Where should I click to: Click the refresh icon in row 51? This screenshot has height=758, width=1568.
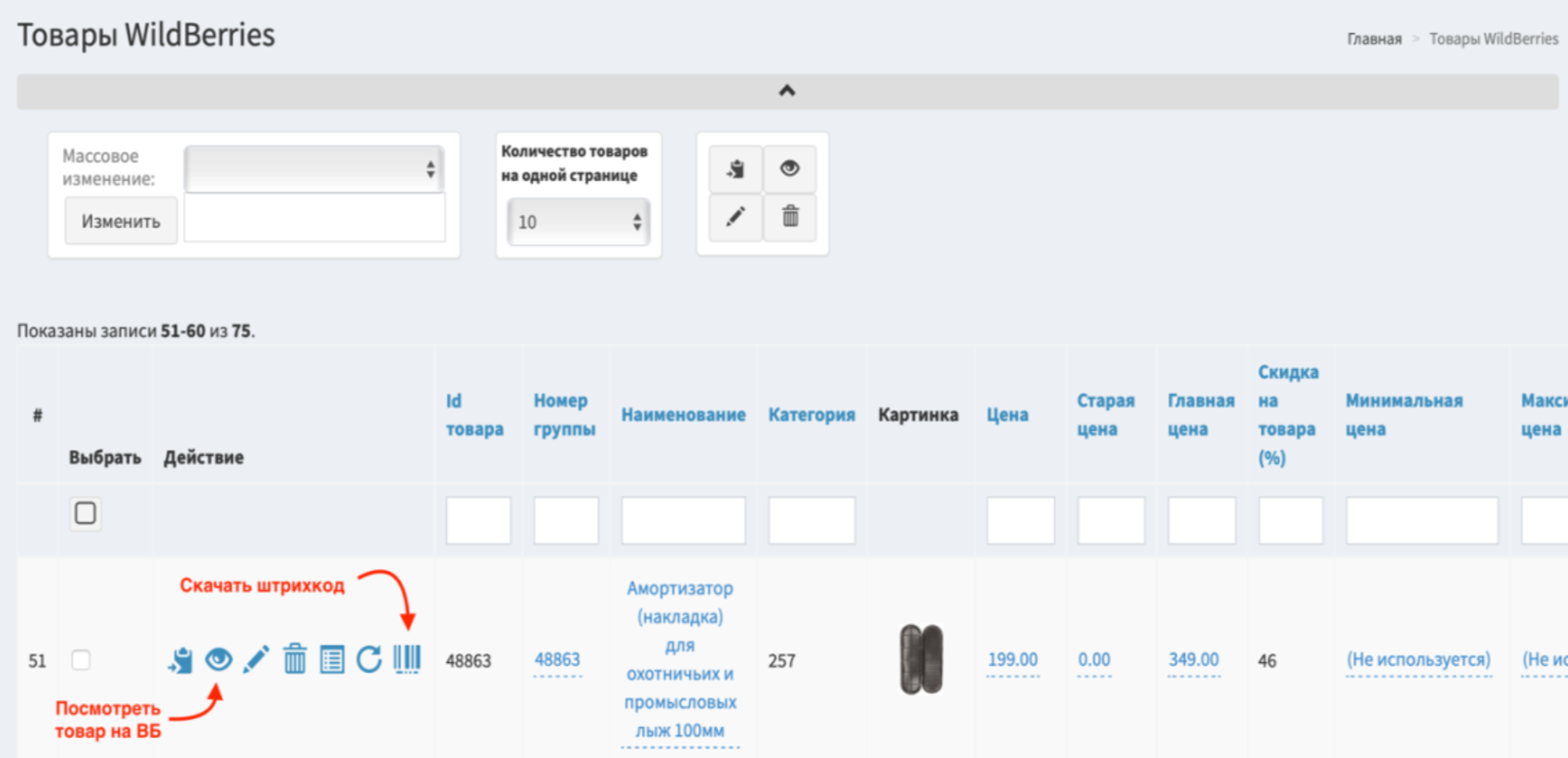click(369, 660)
